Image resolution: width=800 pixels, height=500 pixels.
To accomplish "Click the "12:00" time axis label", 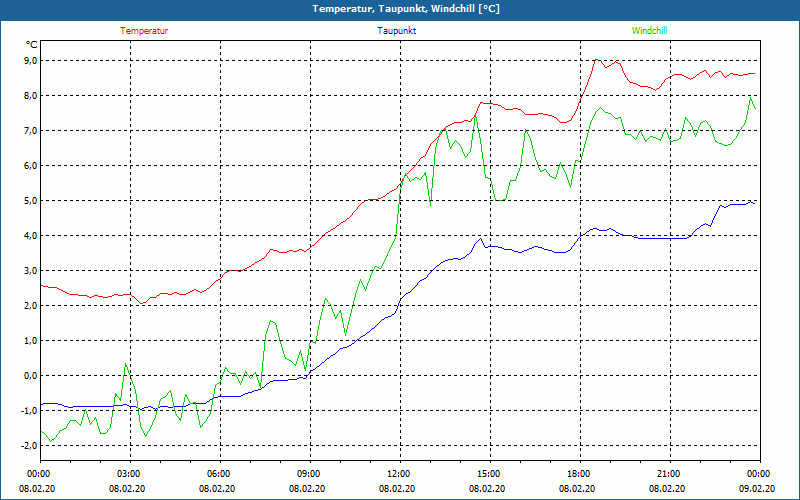I will pos(397,474).
